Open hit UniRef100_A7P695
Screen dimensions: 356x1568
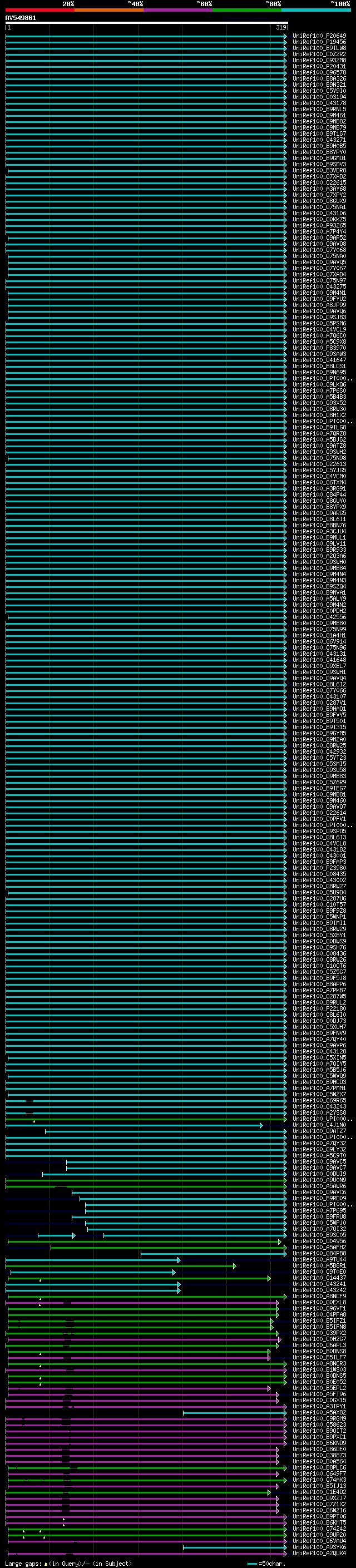[319, 1210]
